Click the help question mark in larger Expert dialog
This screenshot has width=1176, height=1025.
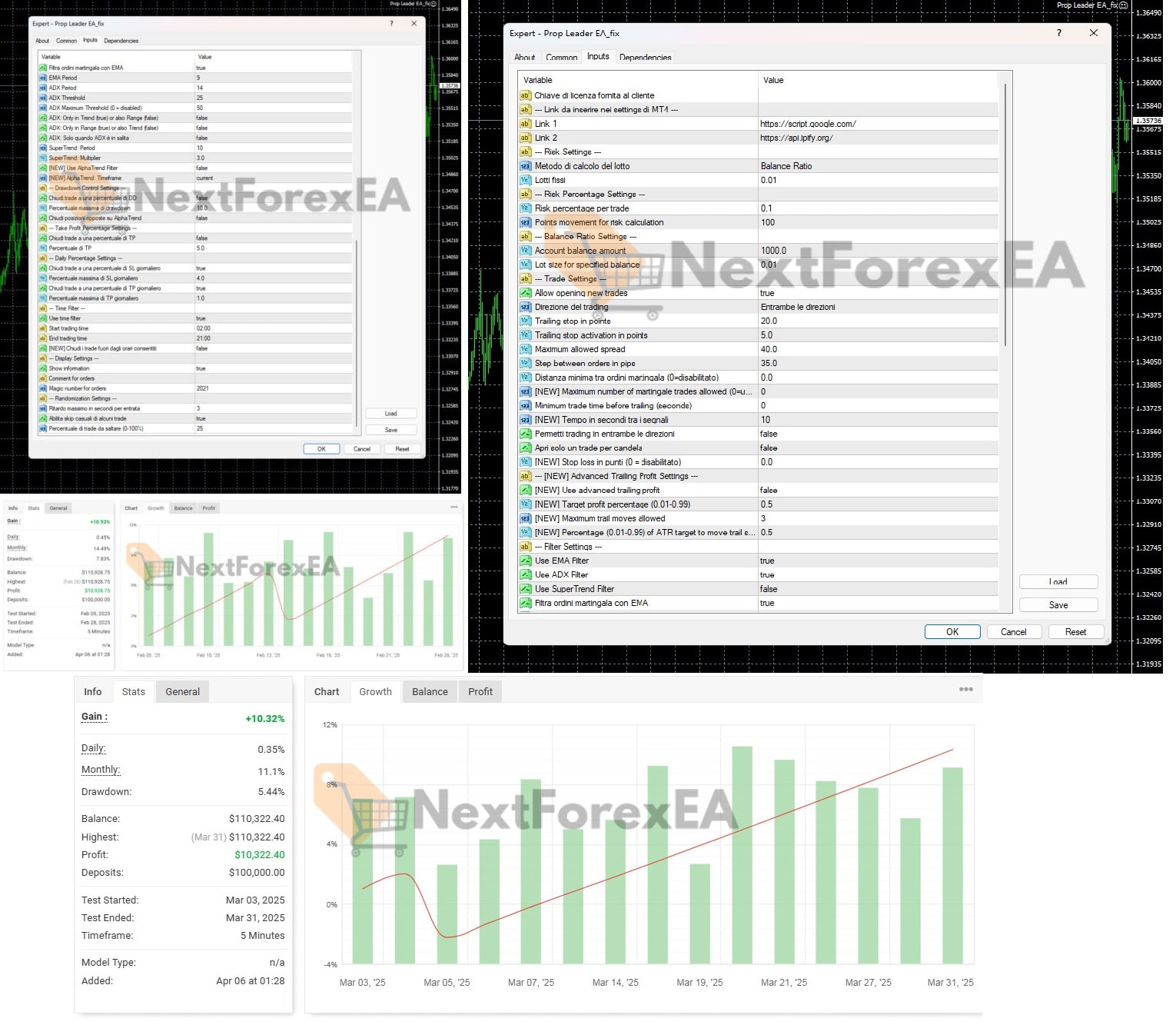pyautogui.click(x=1059, y=33)
